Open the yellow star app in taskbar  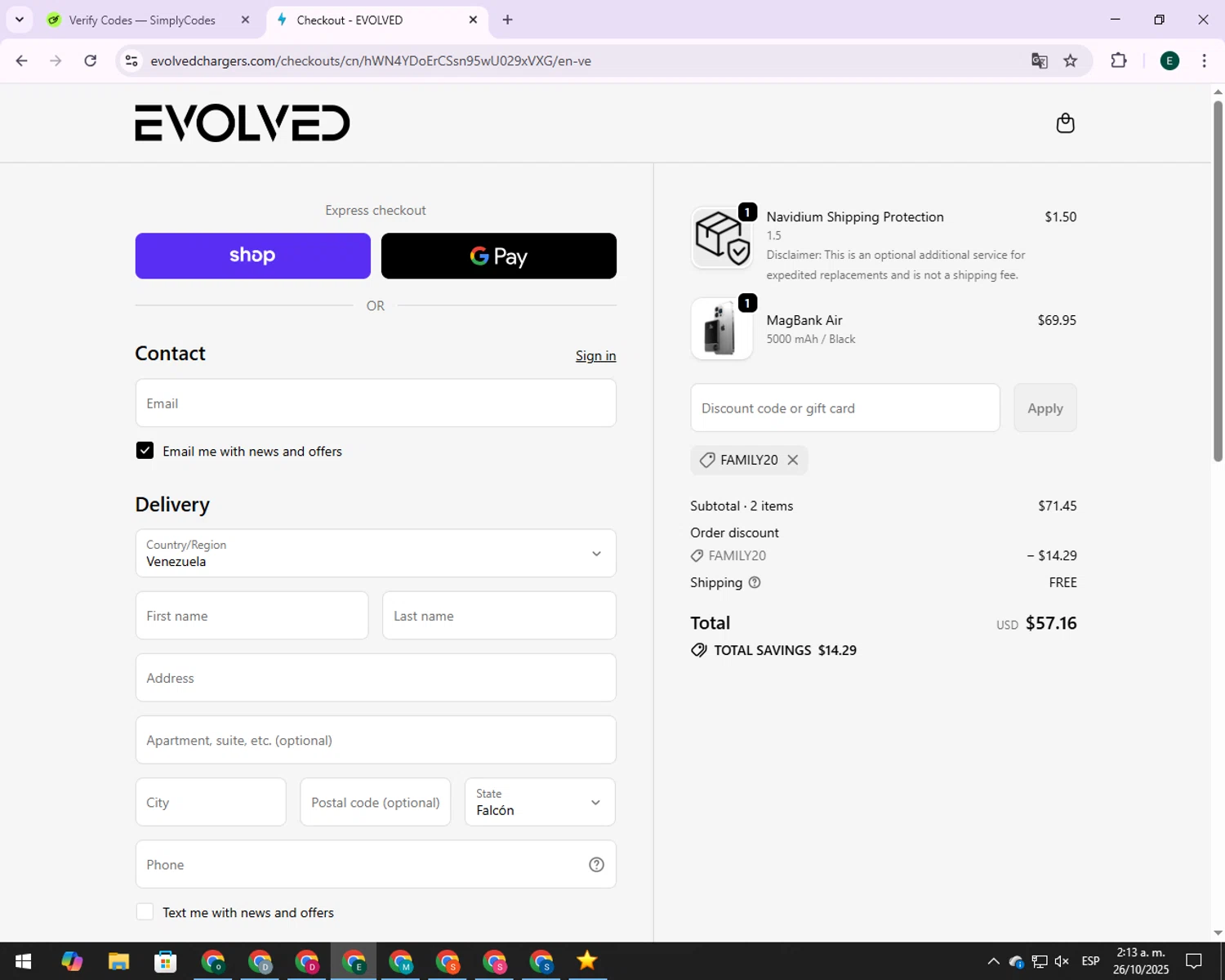pyautogui.click(x=587, y=961)
